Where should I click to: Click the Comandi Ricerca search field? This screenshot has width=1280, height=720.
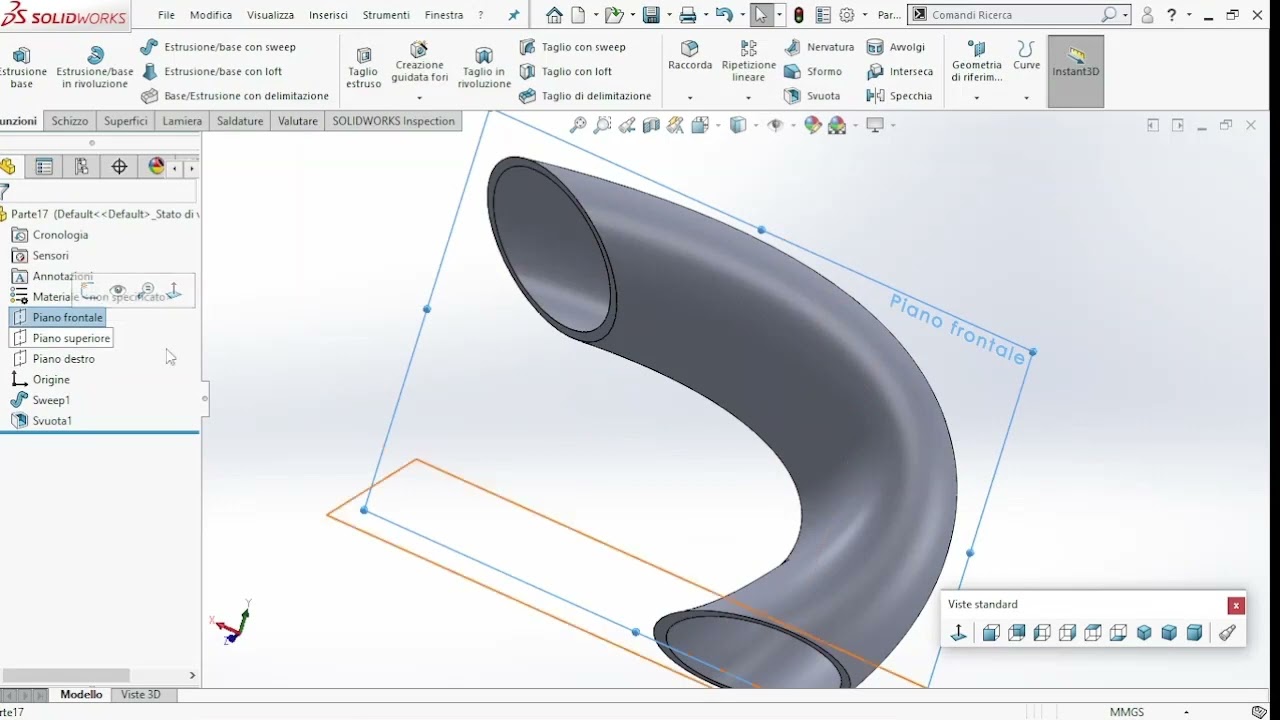(1019, 15)
